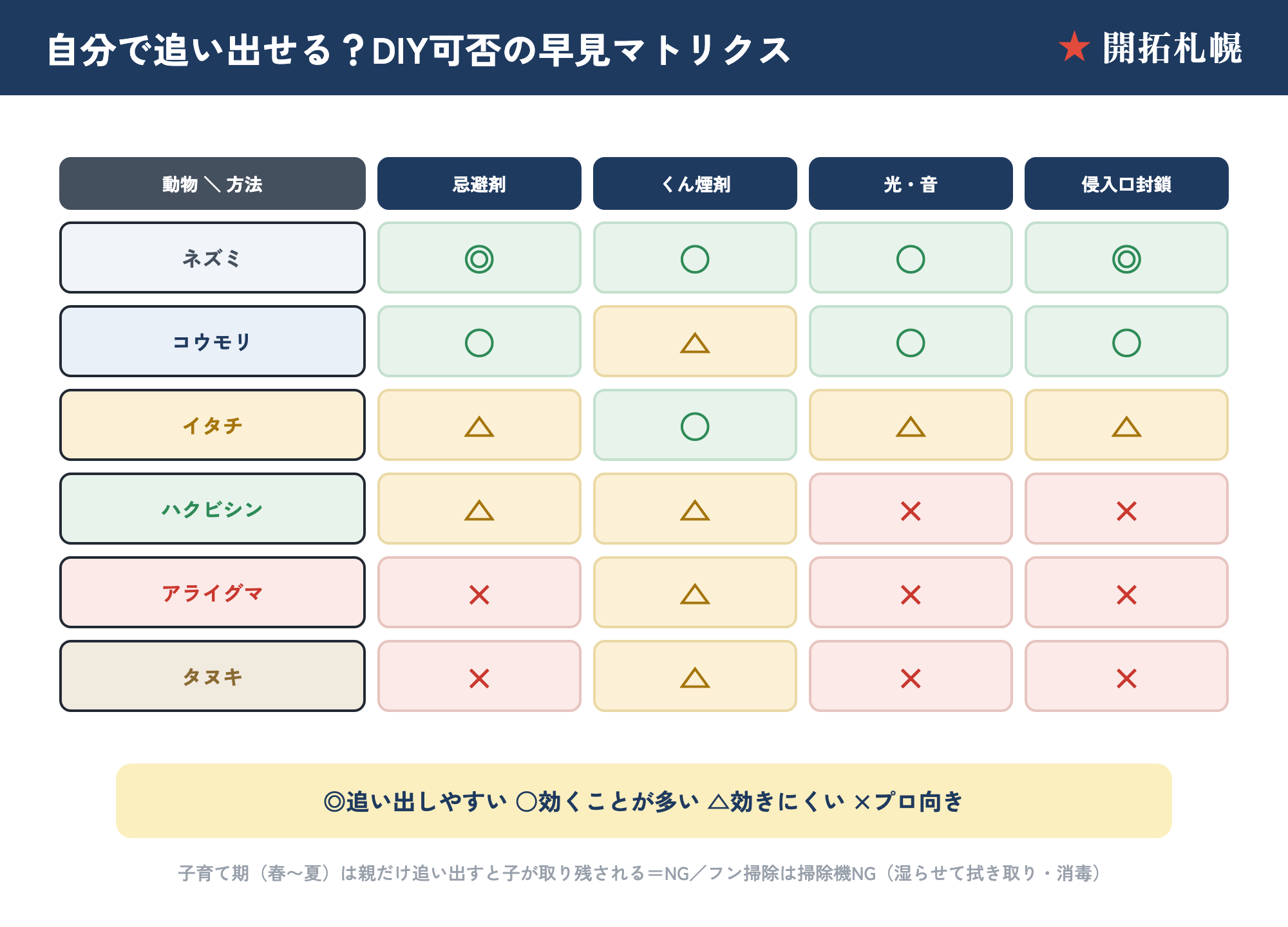This screenshot has height=927, width=1288.
Task: Click X mark for タヌキ 光・音
Action: point(911,679)
